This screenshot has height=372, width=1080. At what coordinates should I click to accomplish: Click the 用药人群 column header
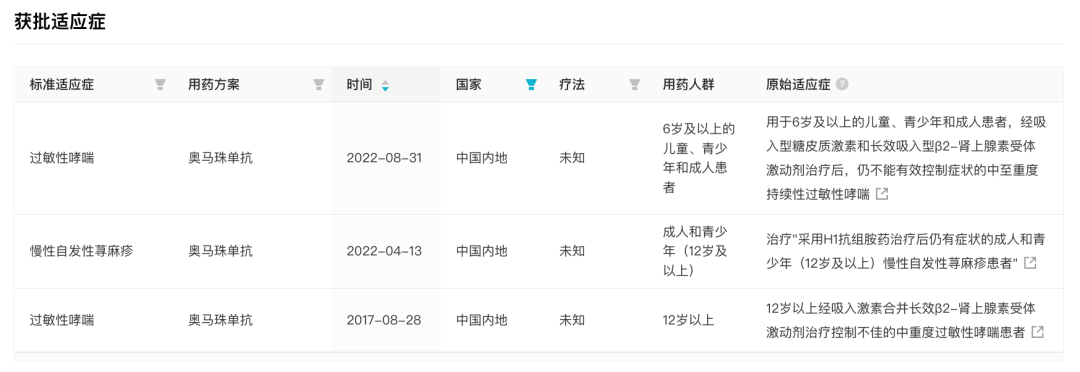[688, 85]
